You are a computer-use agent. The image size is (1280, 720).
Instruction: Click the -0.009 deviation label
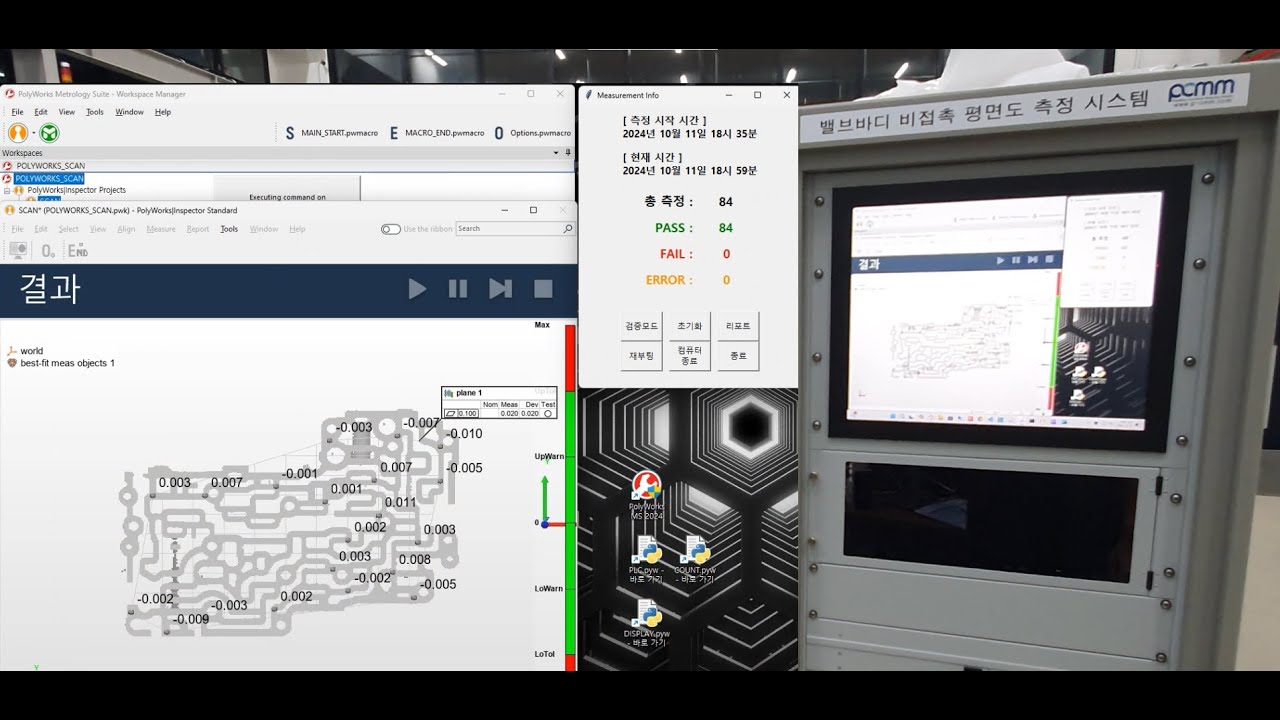click(191, 619)
